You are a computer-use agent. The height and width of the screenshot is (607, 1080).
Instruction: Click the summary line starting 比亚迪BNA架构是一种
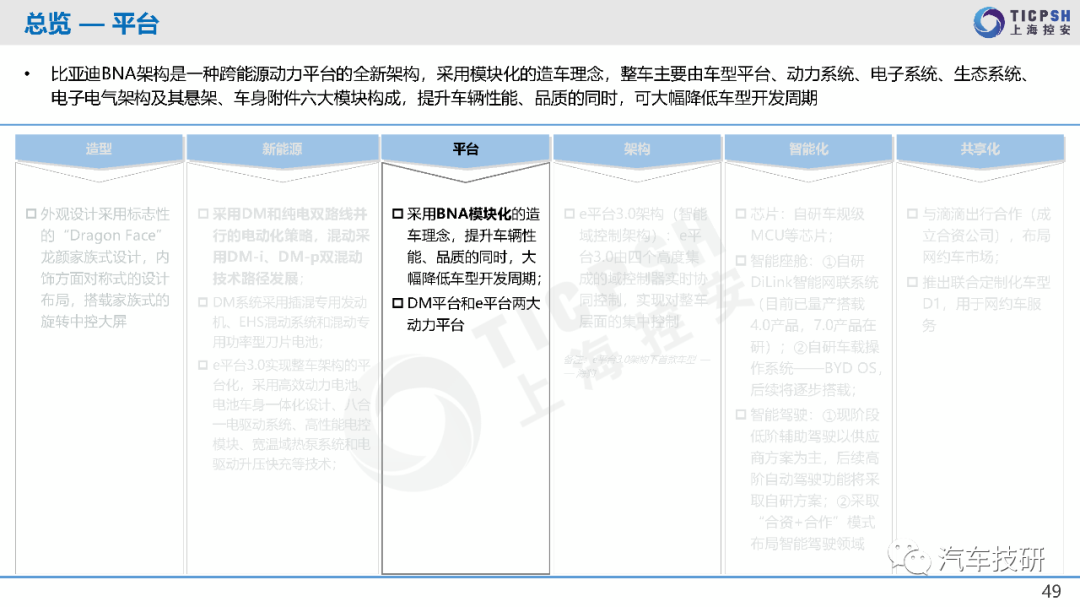click(x=539, y=74)
